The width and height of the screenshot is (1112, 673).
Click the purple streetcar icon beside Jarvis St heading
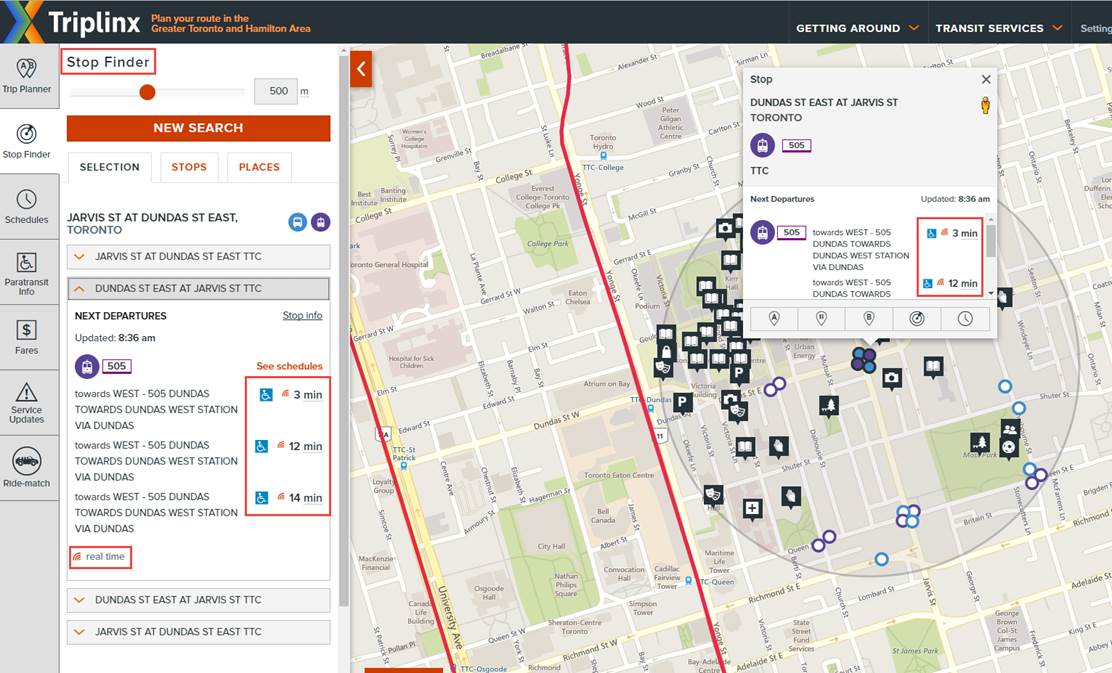tap(321, 222)
